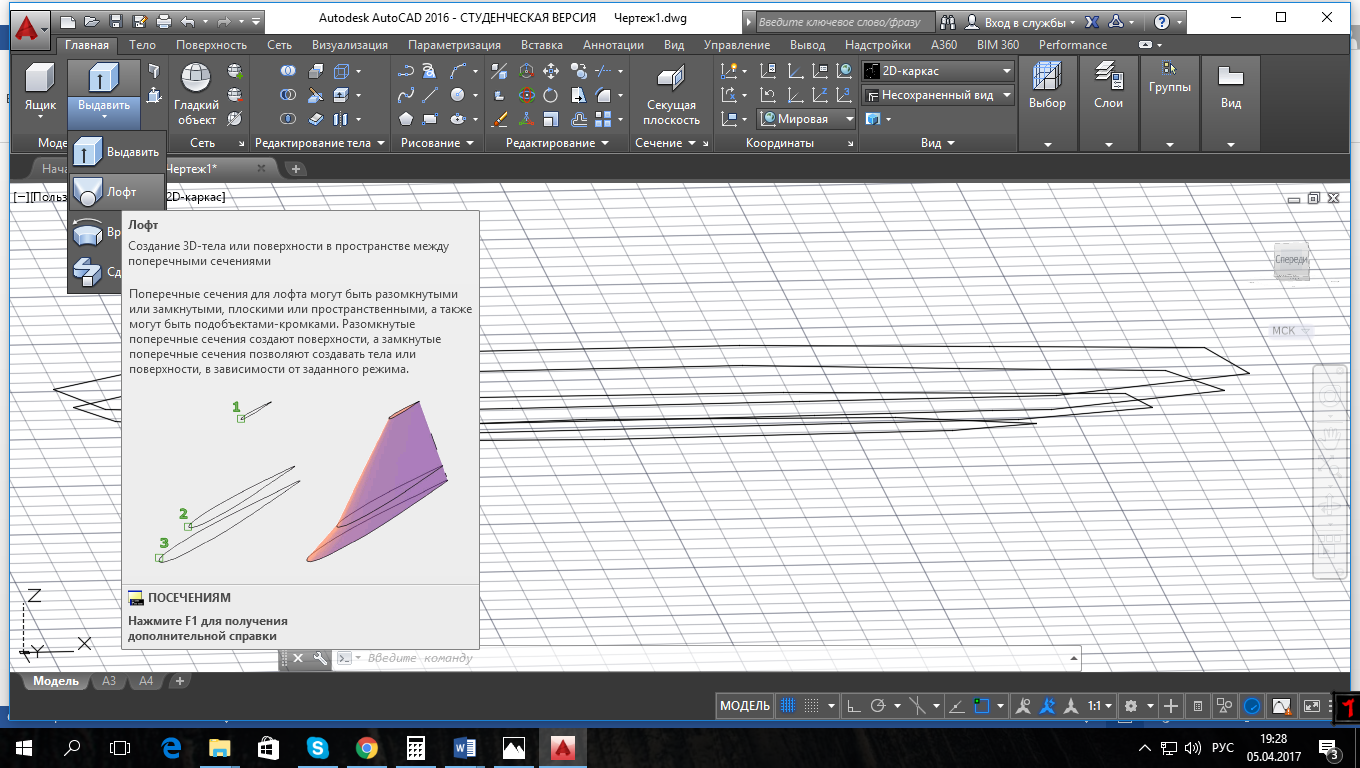Open the Параметризация ribbon tab
This screenshot has height=768, width=1360.
click(455, 45)
